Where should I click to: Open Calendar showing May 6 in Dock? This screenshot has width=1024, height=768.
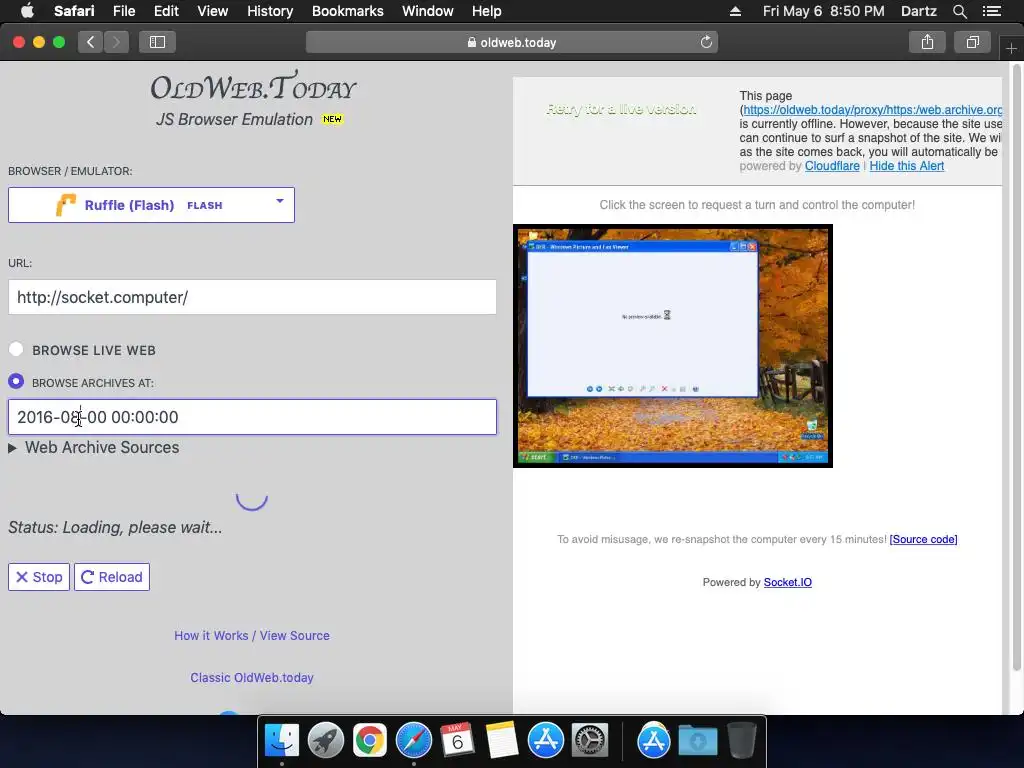(x=457, y=741)
